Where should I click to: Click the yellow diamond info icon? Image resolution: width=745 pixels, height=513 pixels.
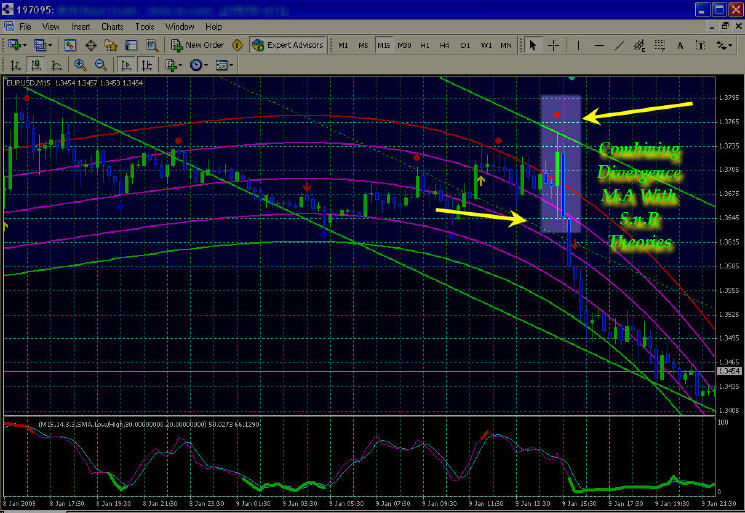point(237,45)
